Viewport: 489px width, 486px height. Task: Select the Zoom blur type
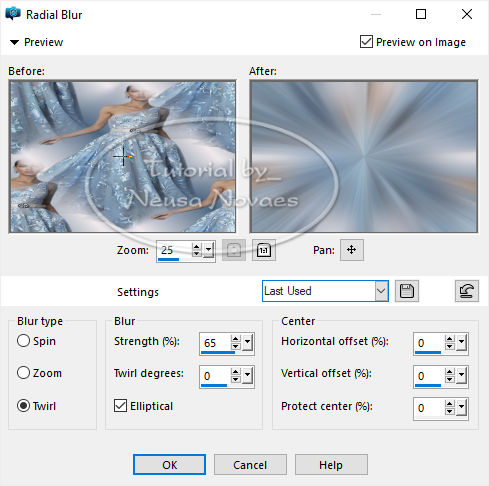[23, 373]
